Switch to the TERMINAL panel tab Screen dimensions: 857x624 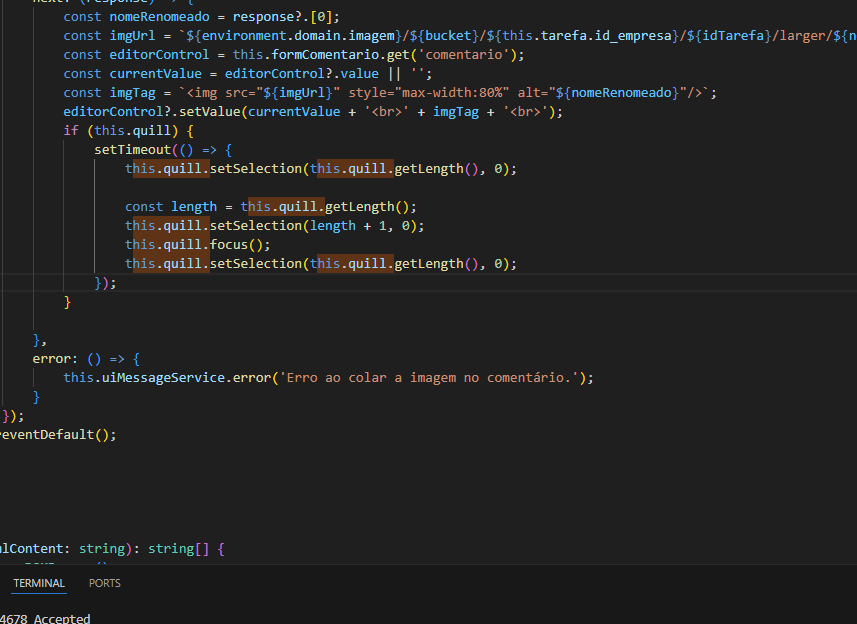[x=39, y=583]
